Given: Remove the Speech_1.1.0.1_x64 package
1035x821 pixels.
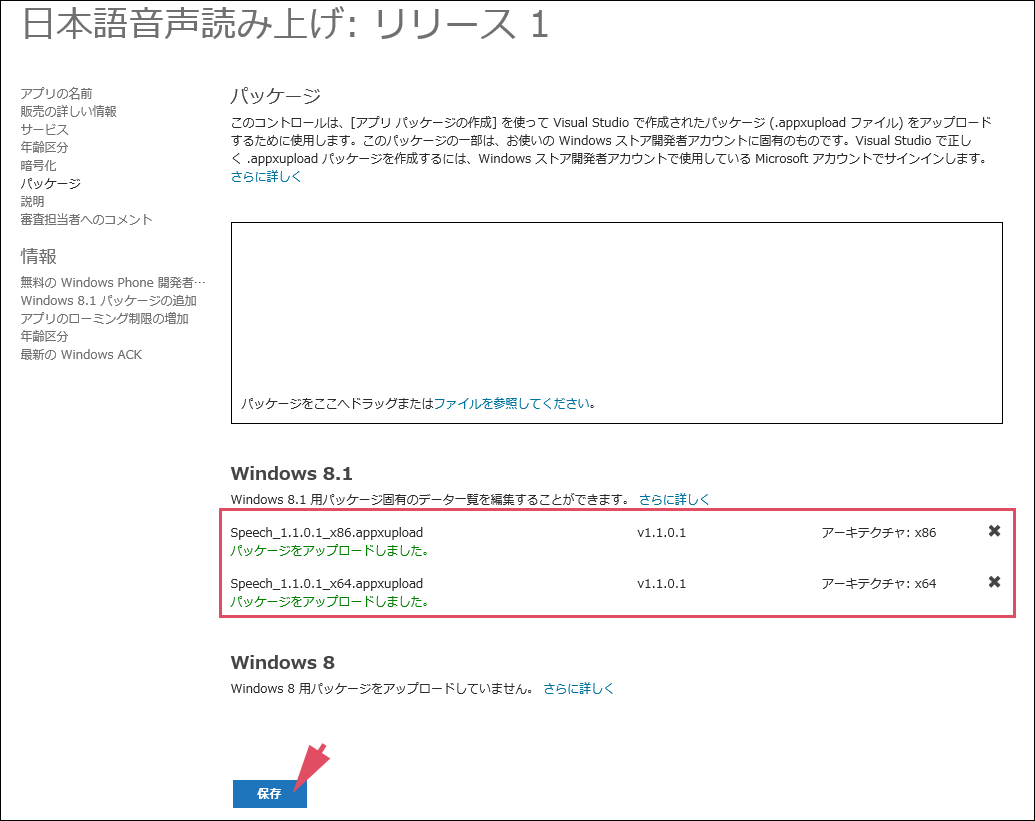Looking at the screenshot, I should tap(994, 582).
